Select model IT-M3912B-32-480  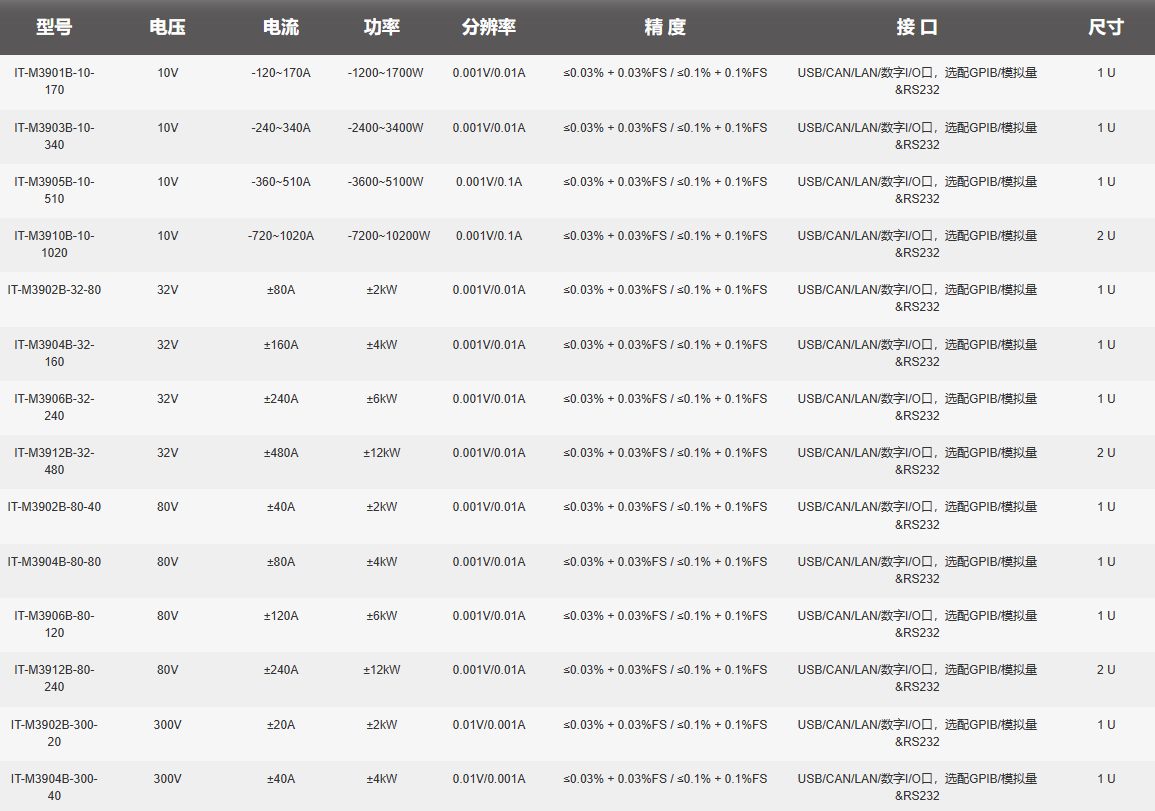coord(55,461)
